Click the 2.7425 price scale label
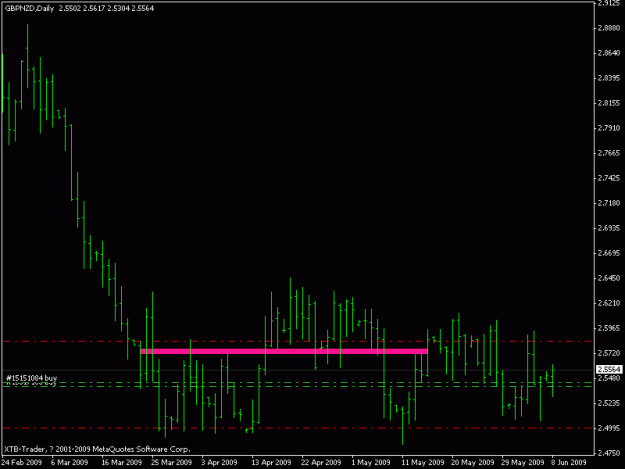Viewport: 625px width, 469px height. coord(609,178)
